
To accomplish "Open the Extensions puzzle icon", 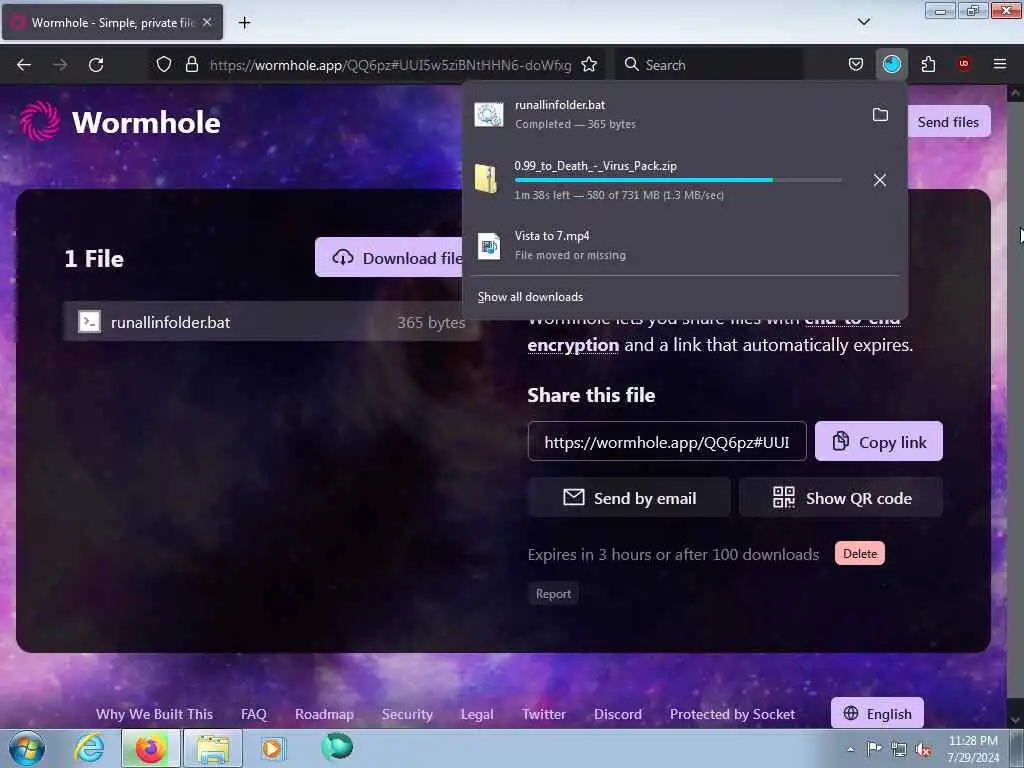I will 928,65.
